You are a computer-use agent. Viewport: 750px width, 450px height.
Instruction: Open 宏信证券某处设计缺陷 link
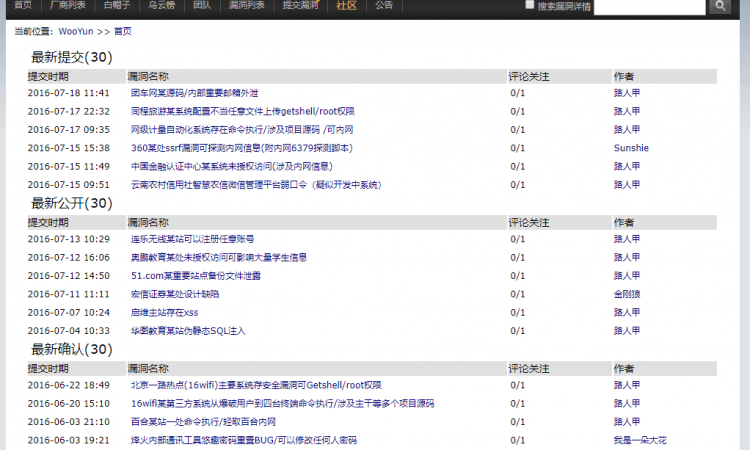click(175, 294)
